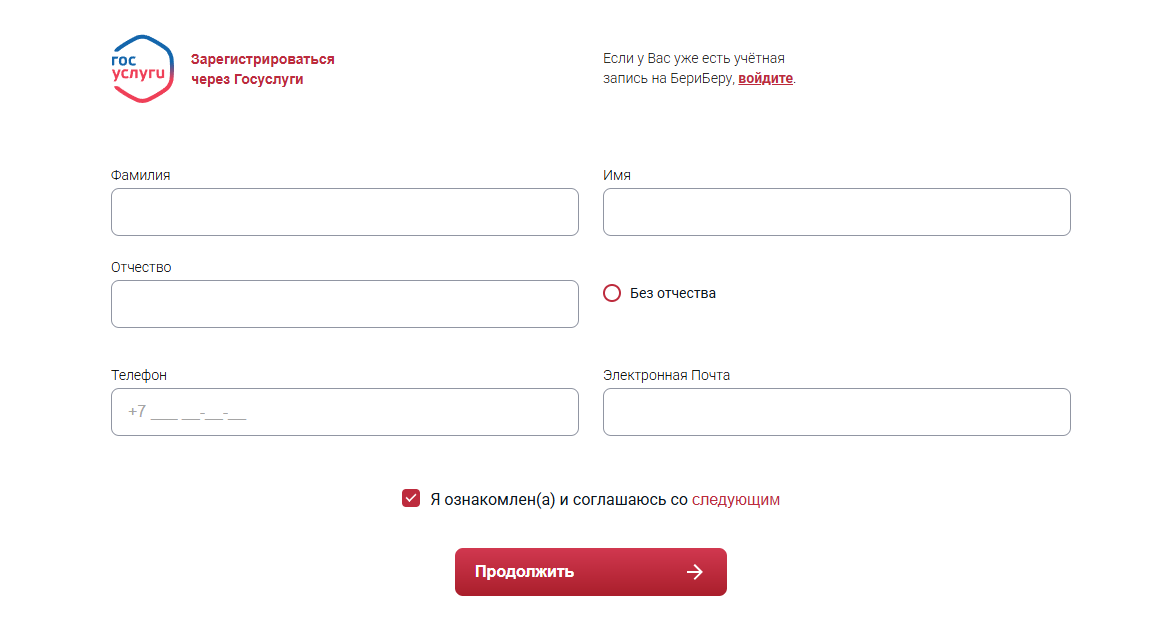Click into the Имя text field

point(836,212)
